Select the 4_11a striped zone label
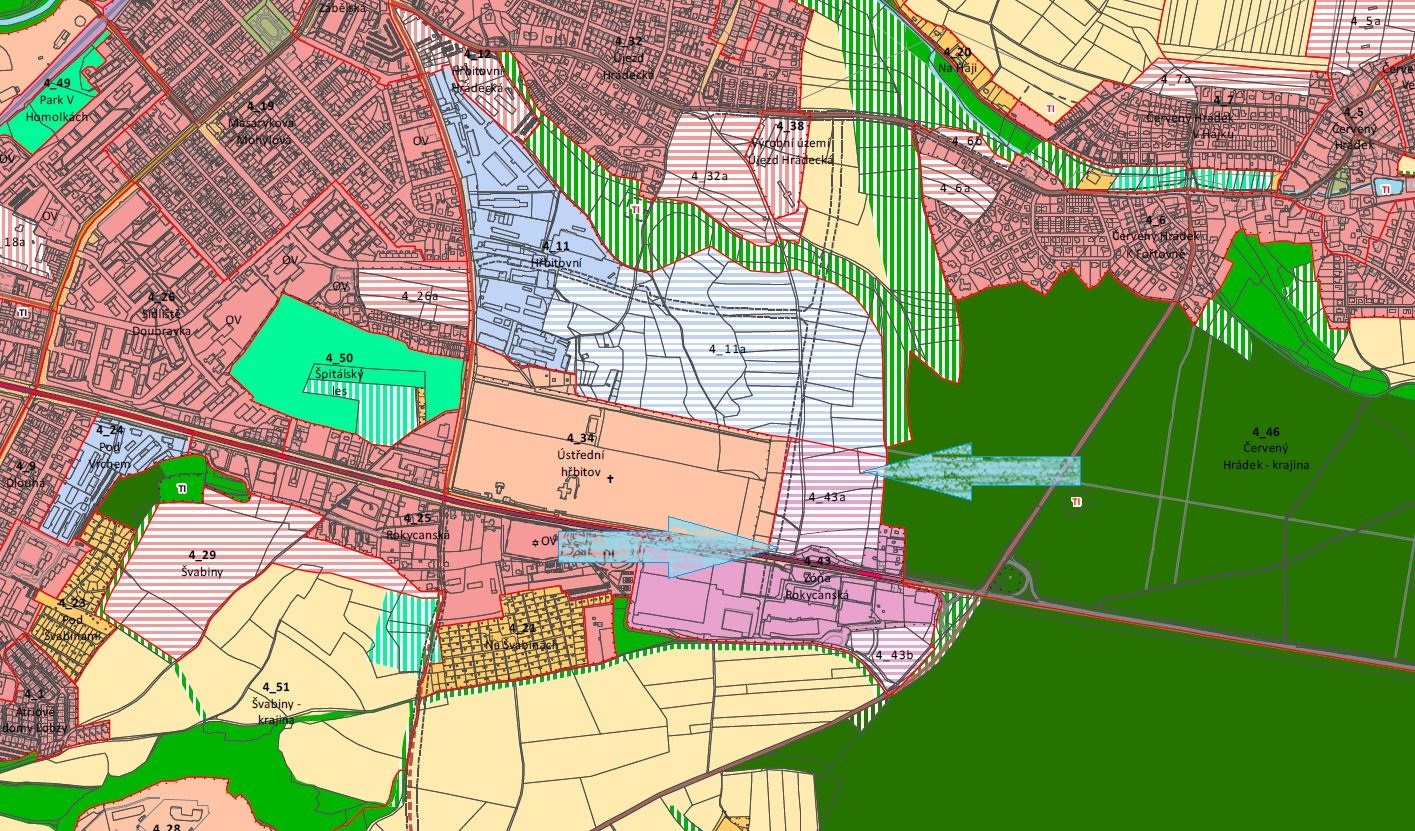Screen dimensions: 1415x831 click(728, 350)
